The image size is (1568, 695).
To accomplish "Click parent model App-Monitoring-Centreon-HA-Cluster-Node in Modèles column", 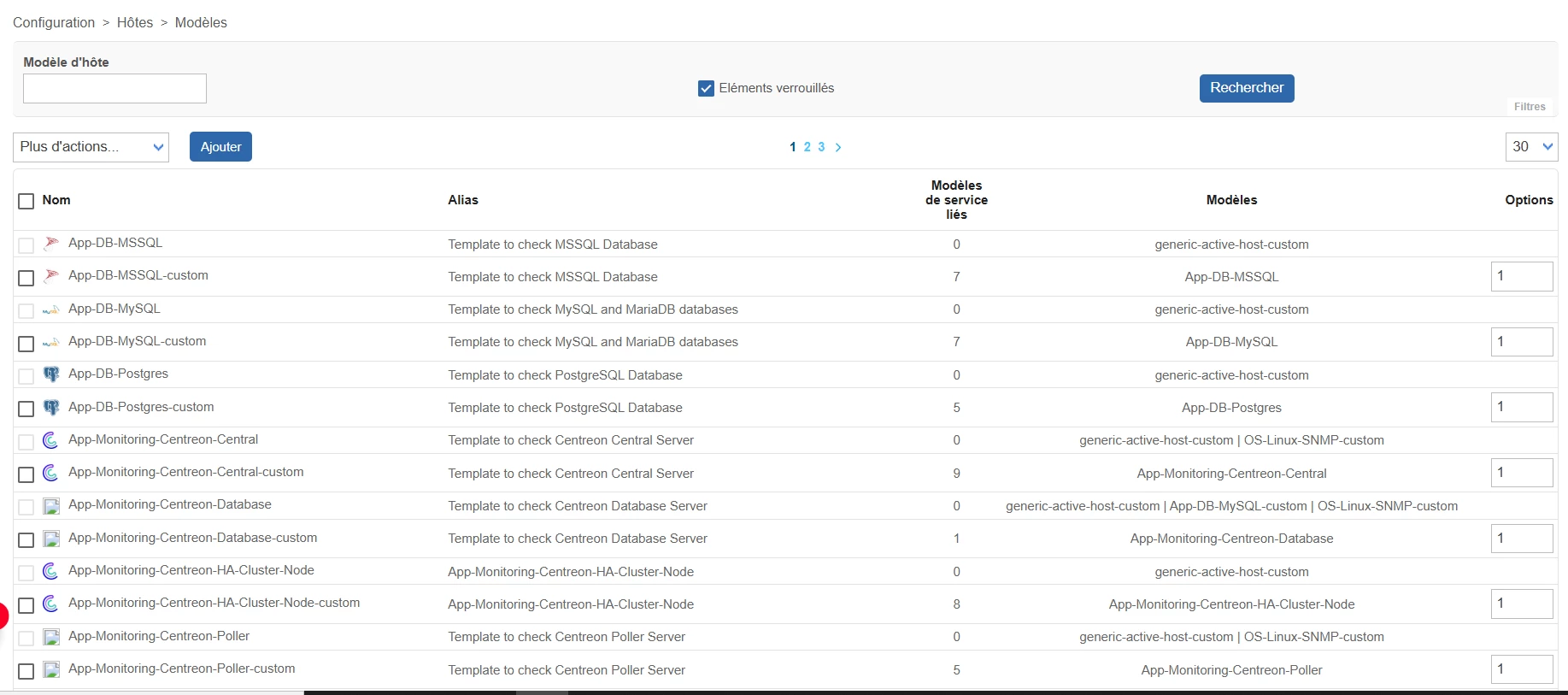I will pos(1231,604).
